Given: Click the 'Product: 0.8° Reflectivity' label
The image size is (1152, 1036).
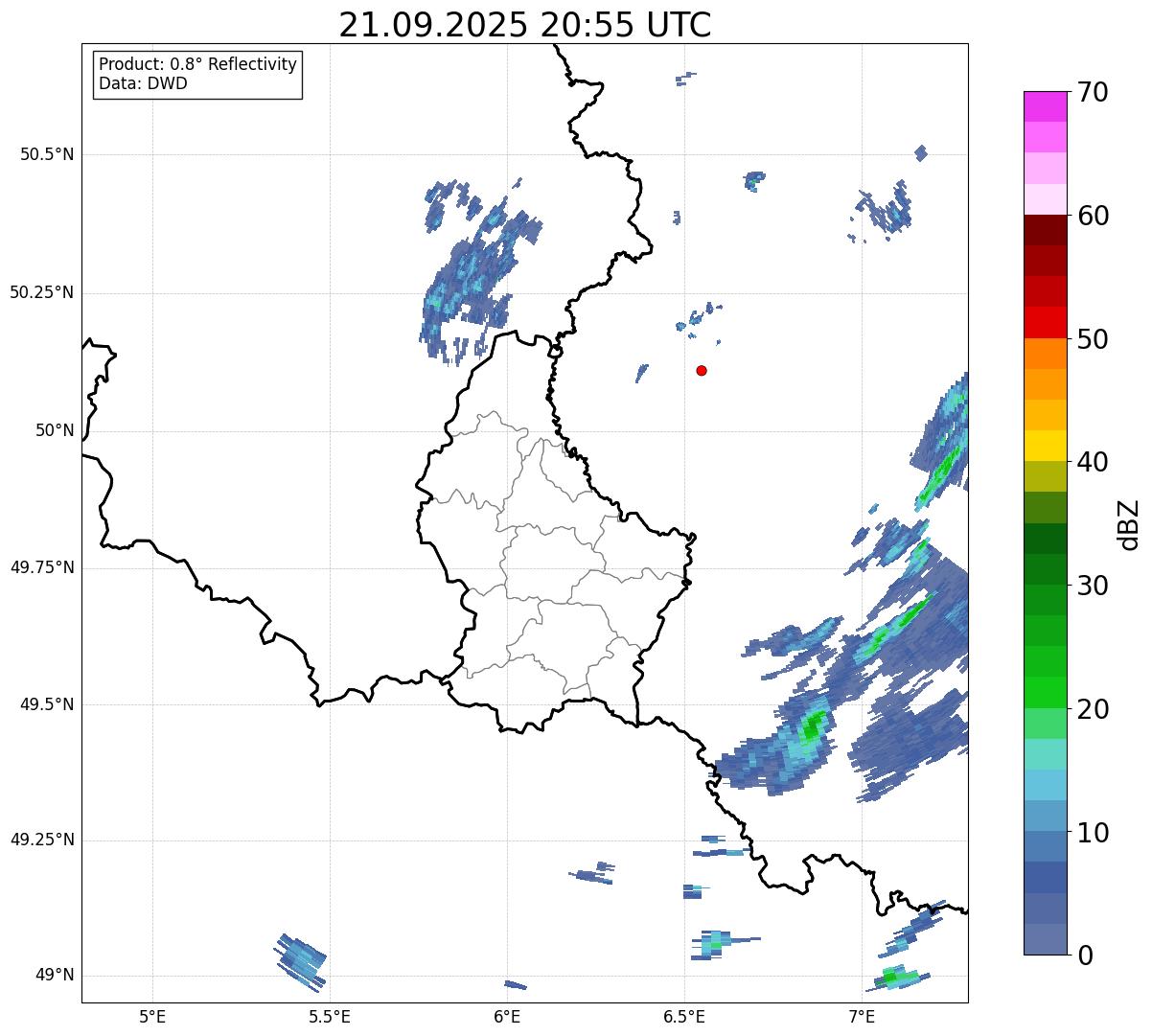Looking at the screenshot, I should pos(198,64).
